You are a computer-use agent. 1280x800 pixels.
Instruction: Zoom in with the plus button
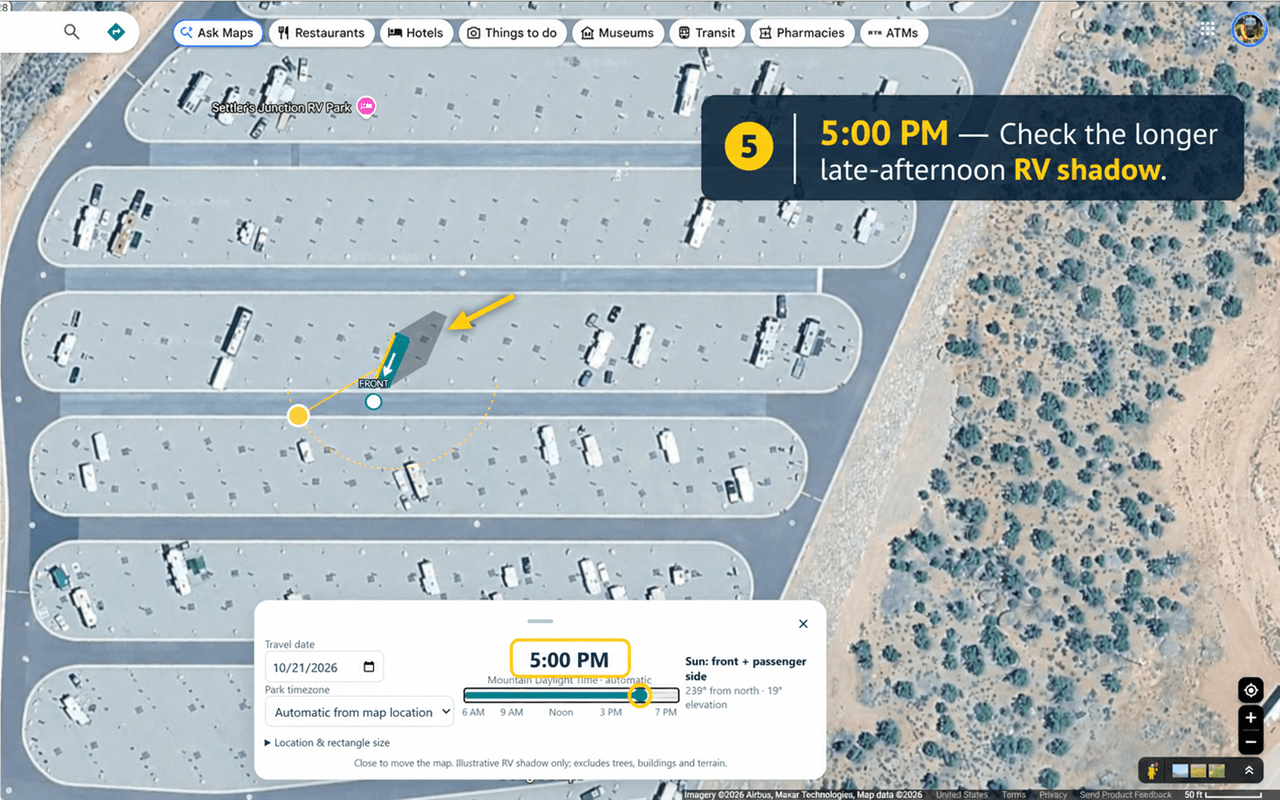(1250, 718)
